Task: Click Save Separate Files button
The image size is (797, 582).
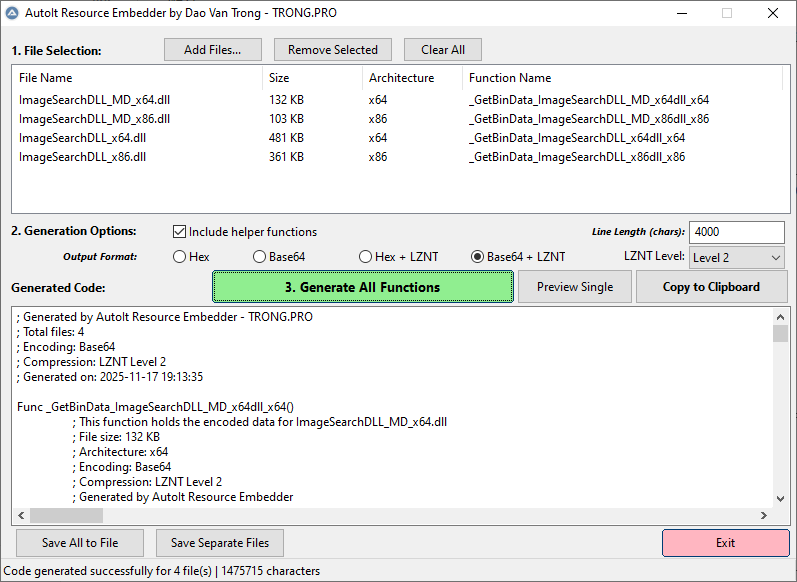Action: [220, 543]
